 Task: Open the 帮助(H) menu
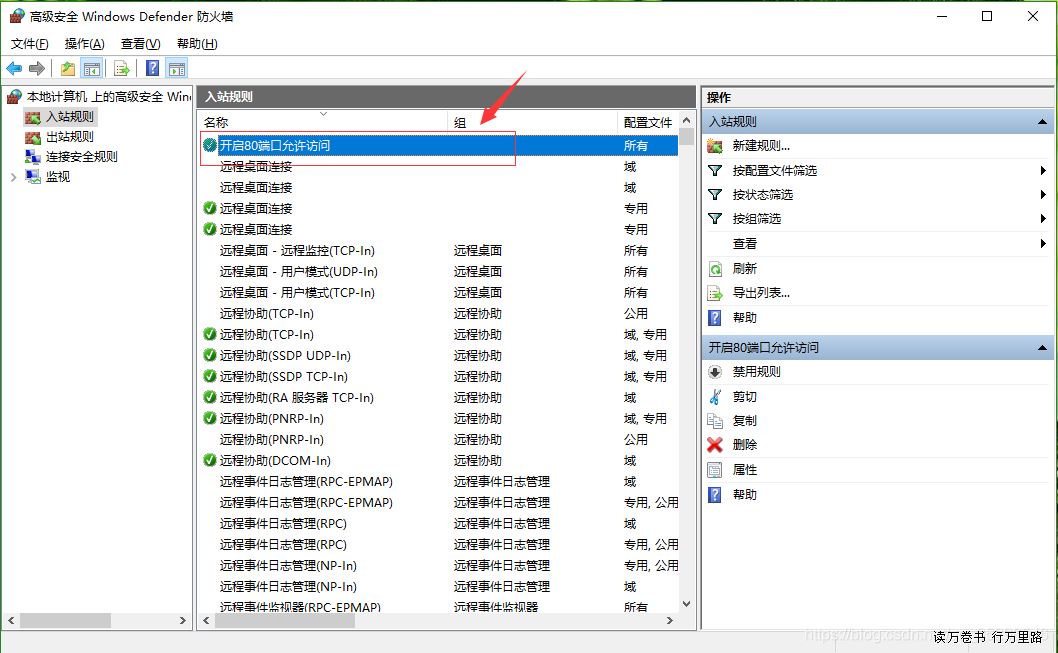point(197,44)
